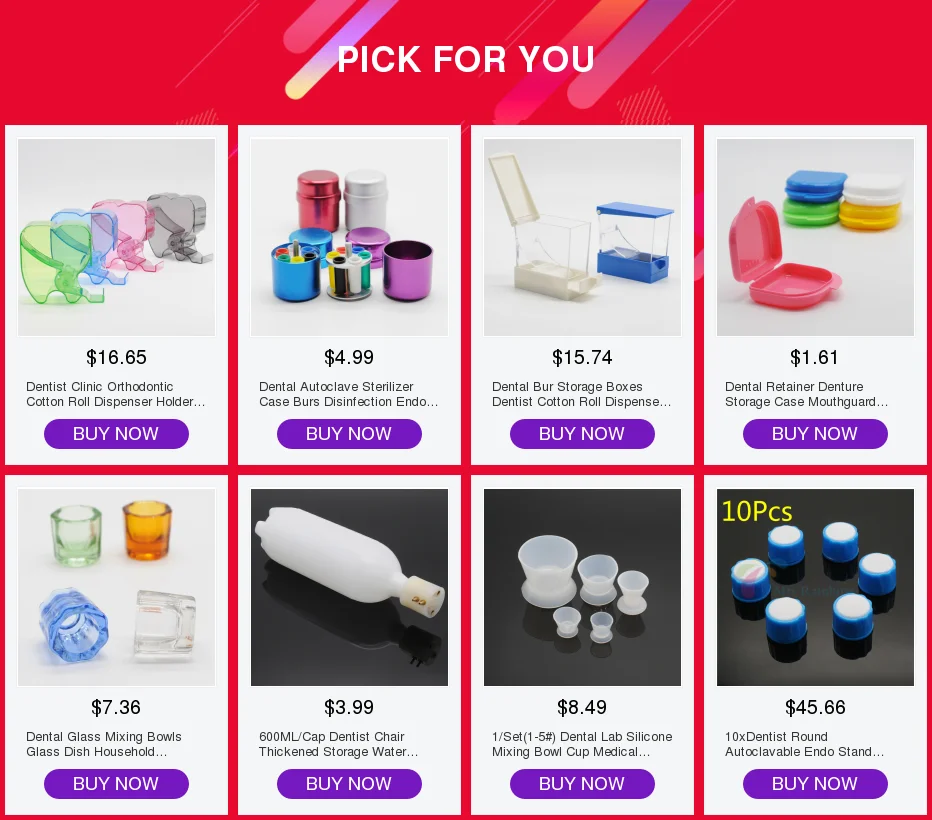Open the bur storage boxes image
This screenshot has height=820, width=932.
[x=582, y=237]
